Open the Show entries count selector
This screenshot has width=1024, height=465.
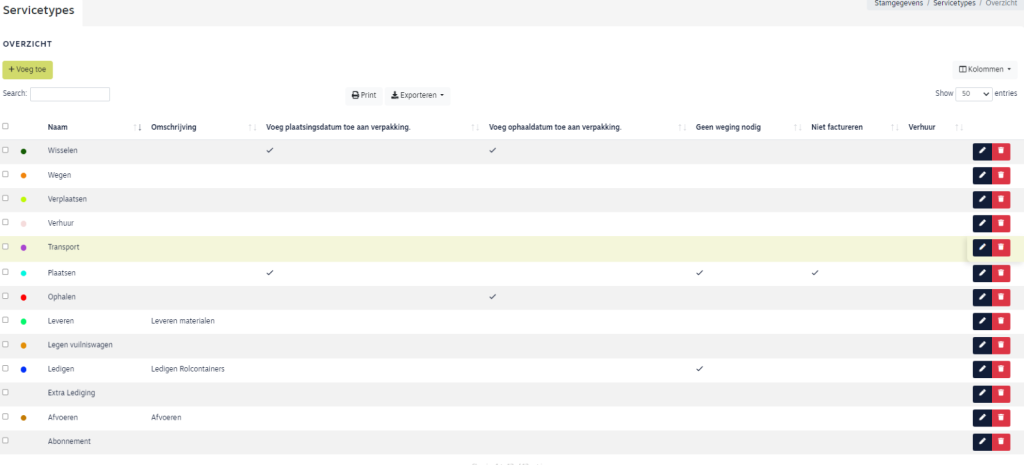973,93
